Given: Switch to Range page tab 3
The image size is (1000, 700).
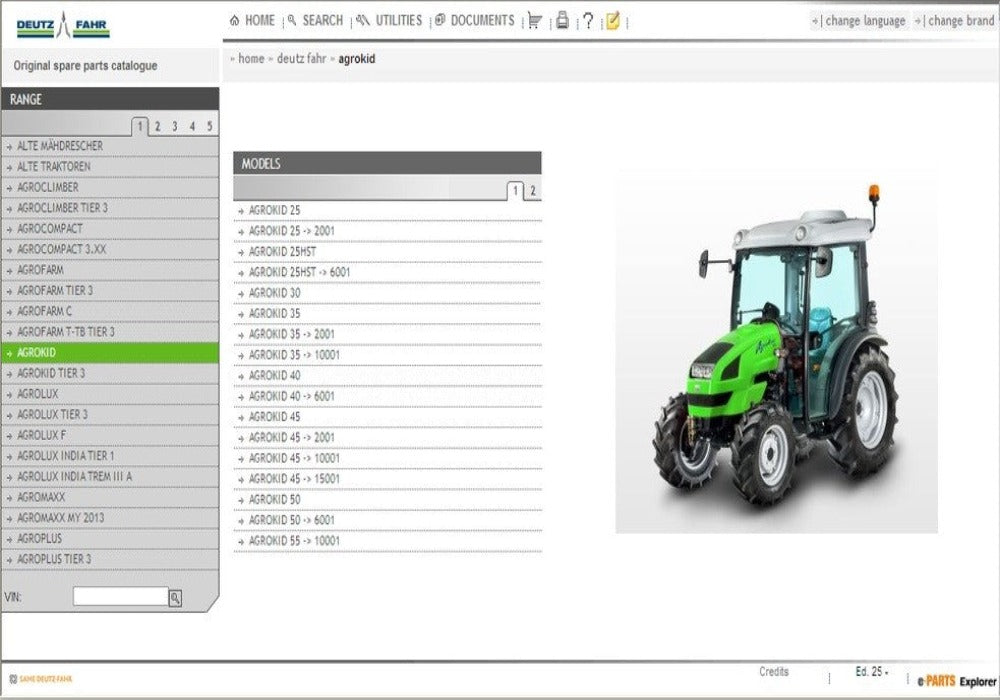Looking at the screenshot, I should (174, 126).
